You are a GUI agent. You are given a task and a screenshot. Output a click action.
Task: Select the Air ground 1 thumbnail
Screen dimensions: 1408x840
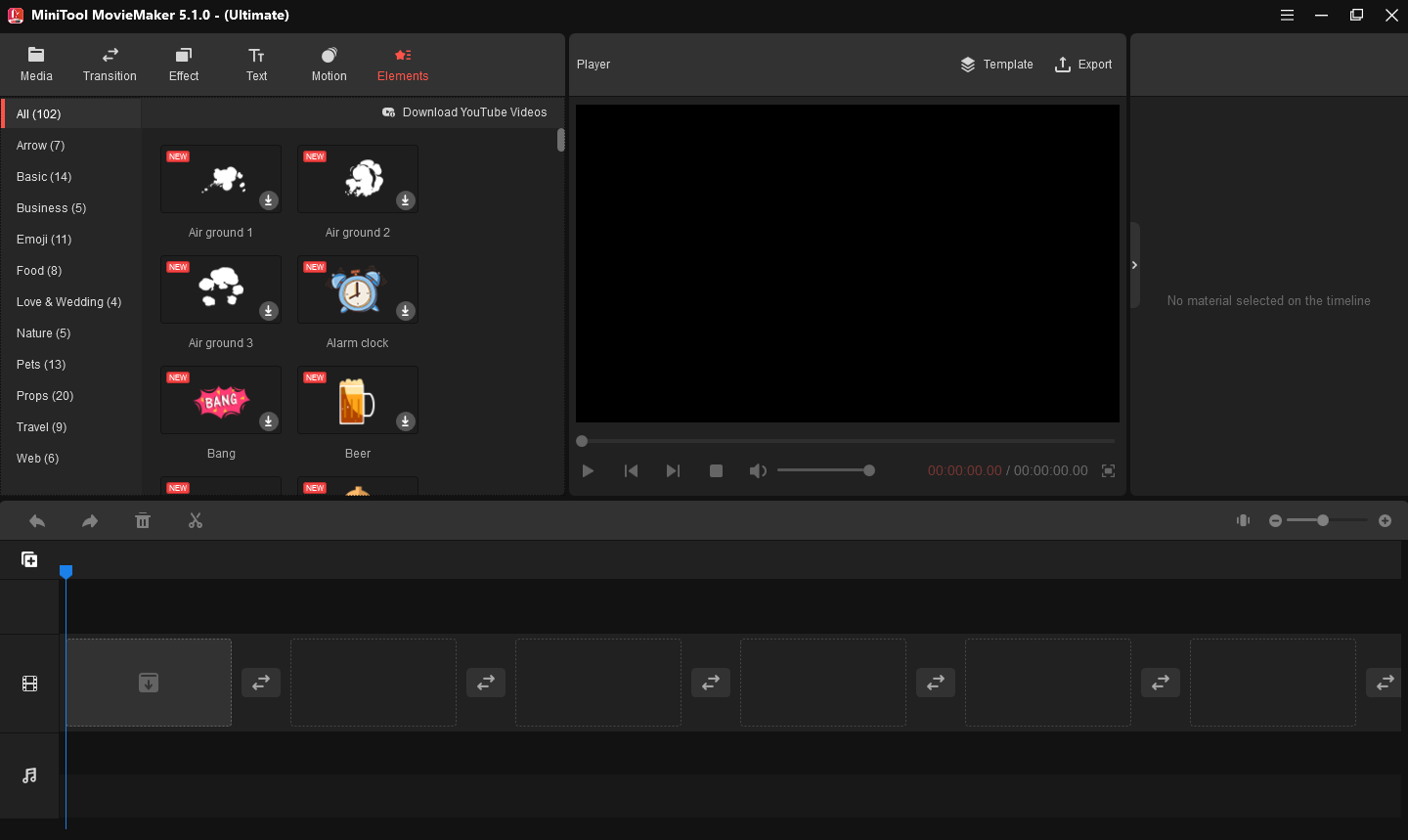click(221, 179)
